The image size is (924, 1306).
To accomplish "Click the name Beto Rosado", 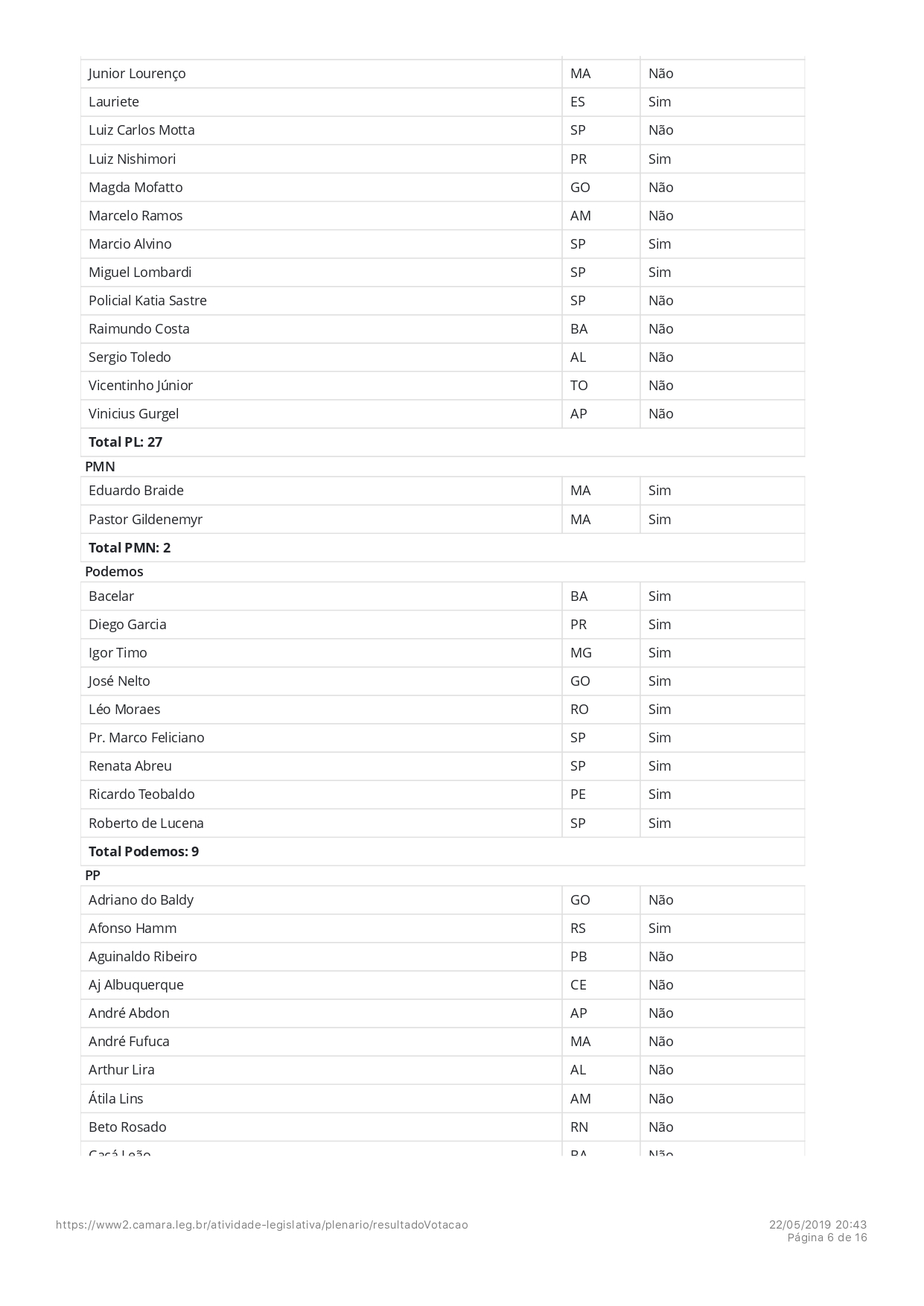I will pyautogui.click(x=127, y=1127).
